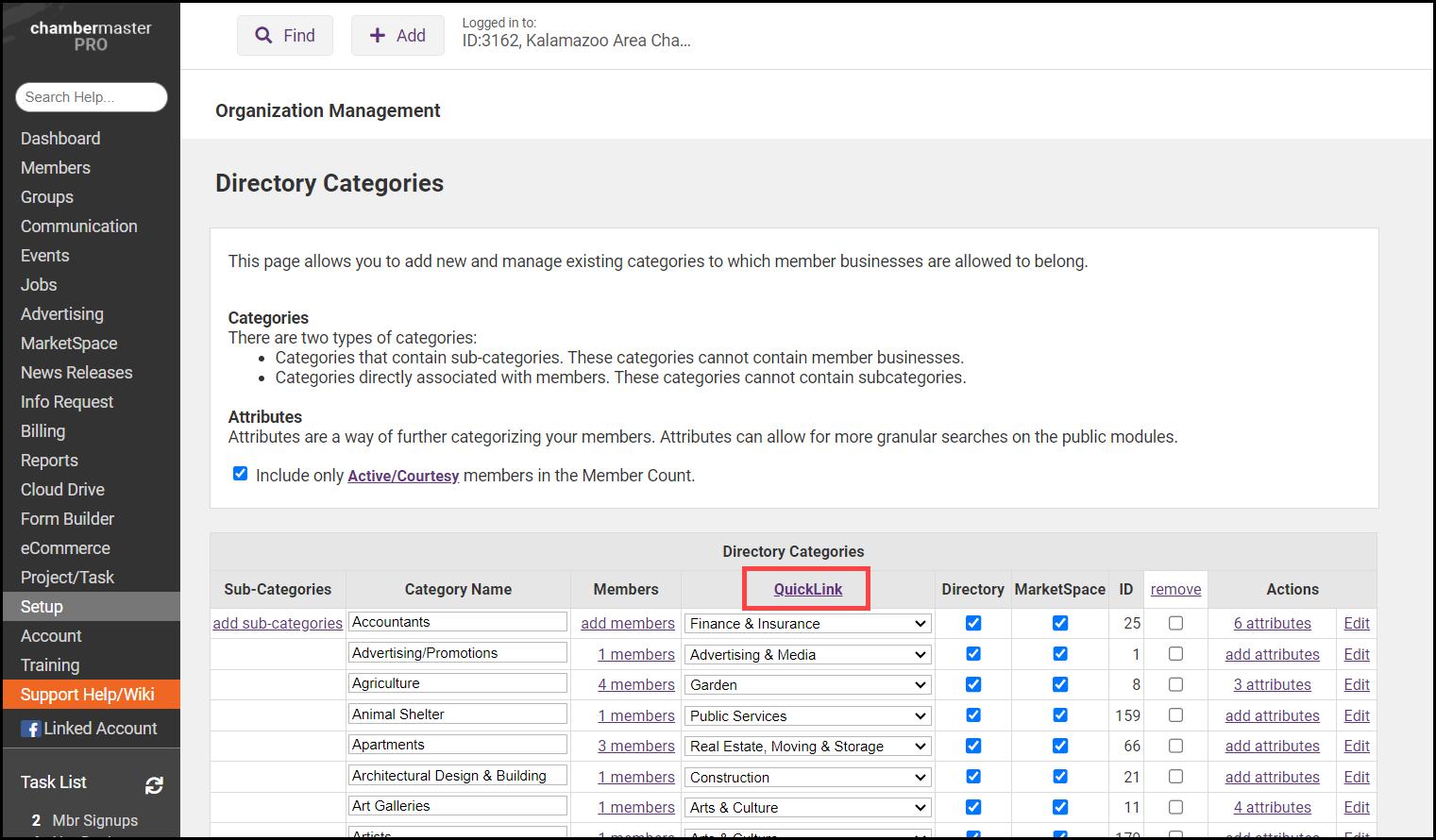Screen dimensions: 1436x840
Task: Click Edit for Advertising/Promotions row
Action: (x=1356, y=654)
